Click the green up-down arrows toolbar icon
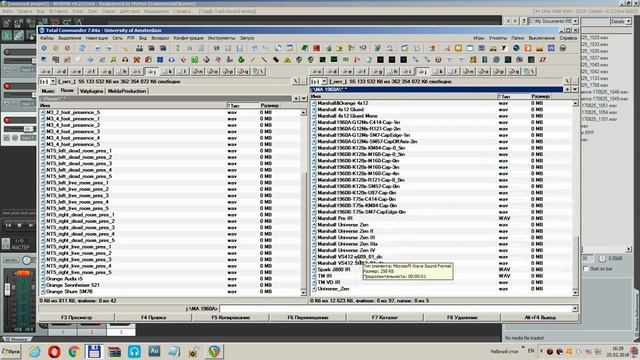 (178, 48)
